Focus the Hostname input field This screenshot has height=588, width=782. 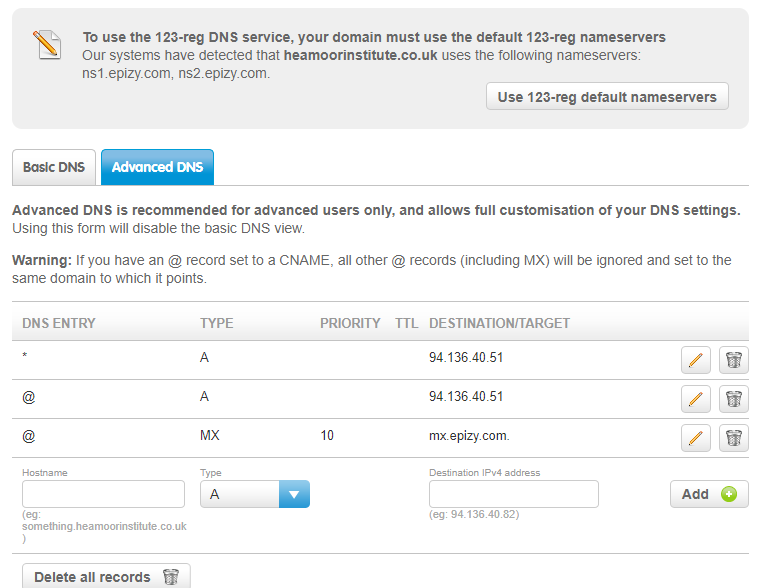[x=103, y=494]
